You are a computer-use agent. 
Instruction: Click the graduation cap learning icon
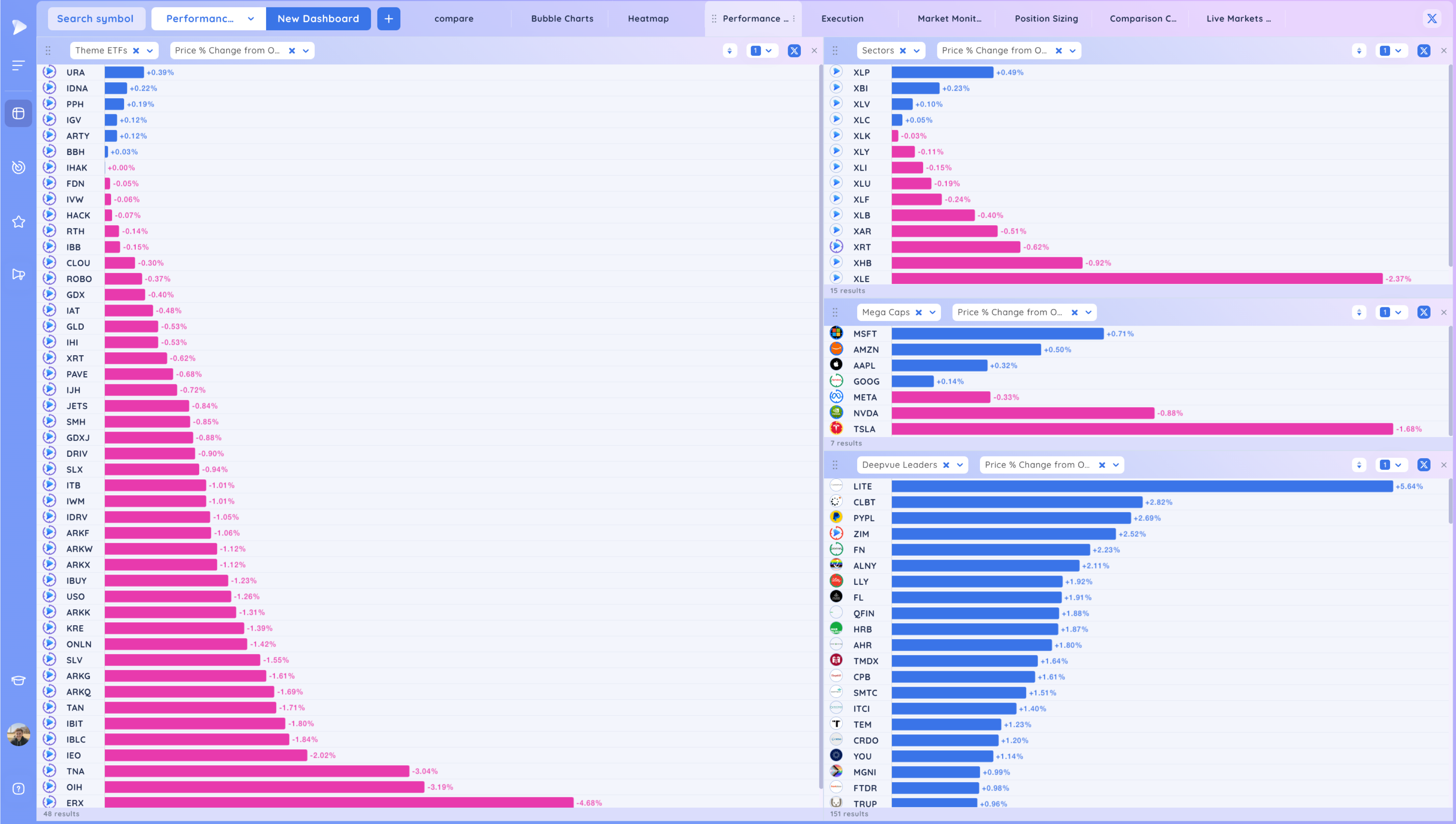(18, 680)
